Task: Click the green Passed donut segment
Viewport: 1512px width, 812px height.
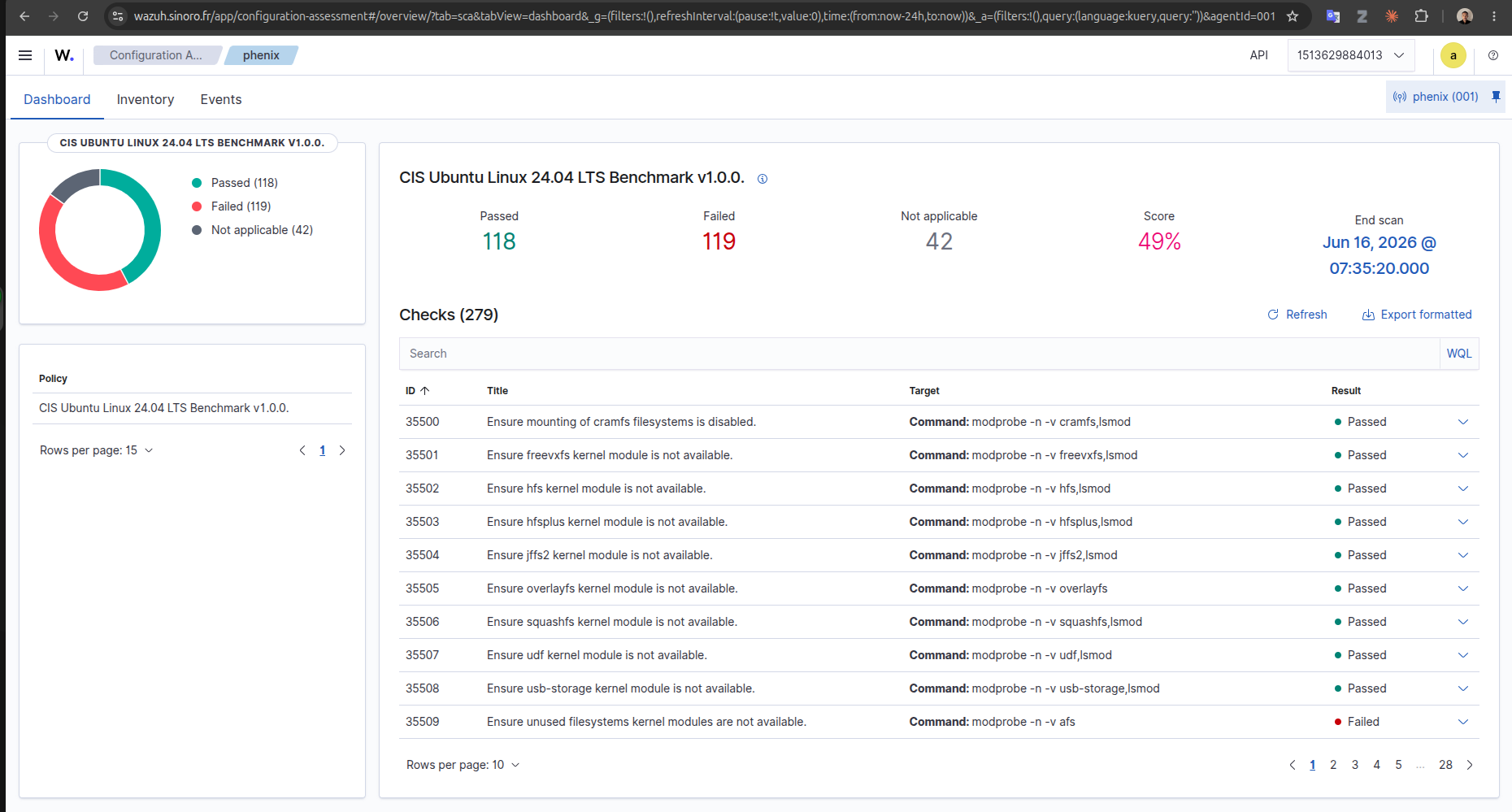Action: tap(152, 219)
